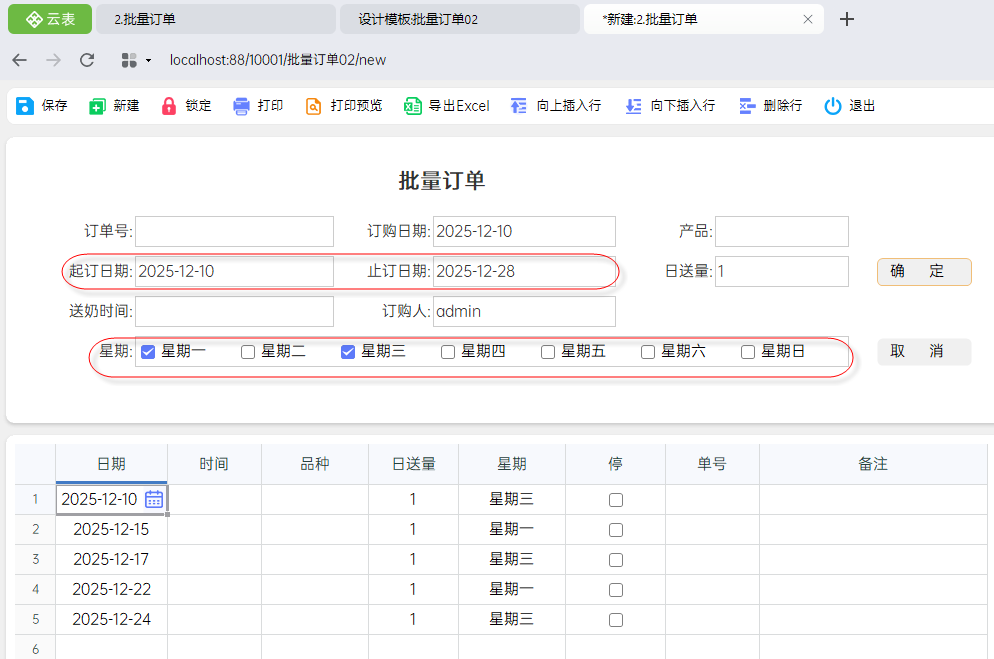Tick the 停 checkbox for 2025-12-15 row
This screenshot has height=659, width=994.
616,530
